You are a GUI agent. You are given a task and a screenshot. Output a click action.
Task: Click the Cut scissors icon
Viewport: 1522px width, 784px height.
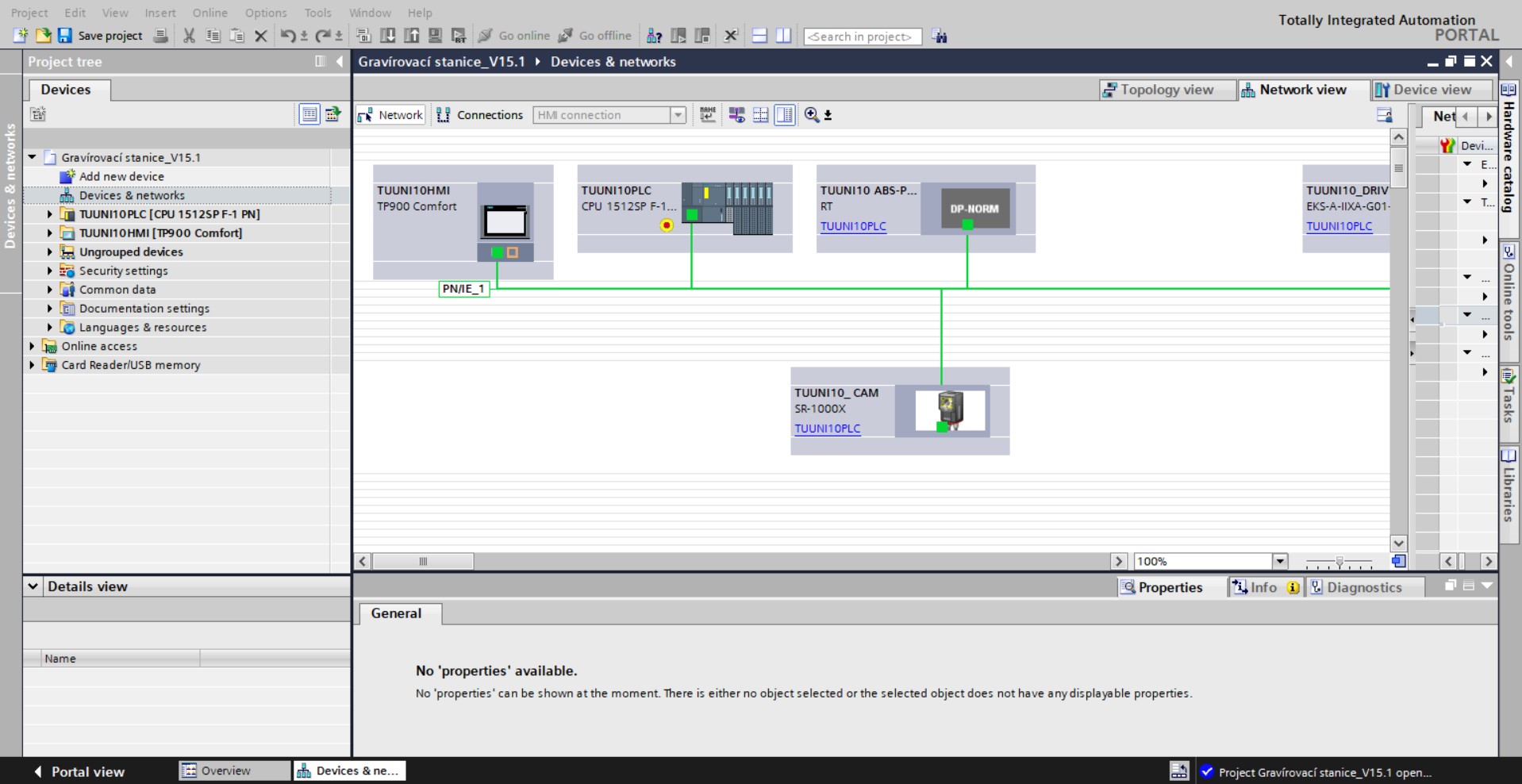(x=189, y=36)
